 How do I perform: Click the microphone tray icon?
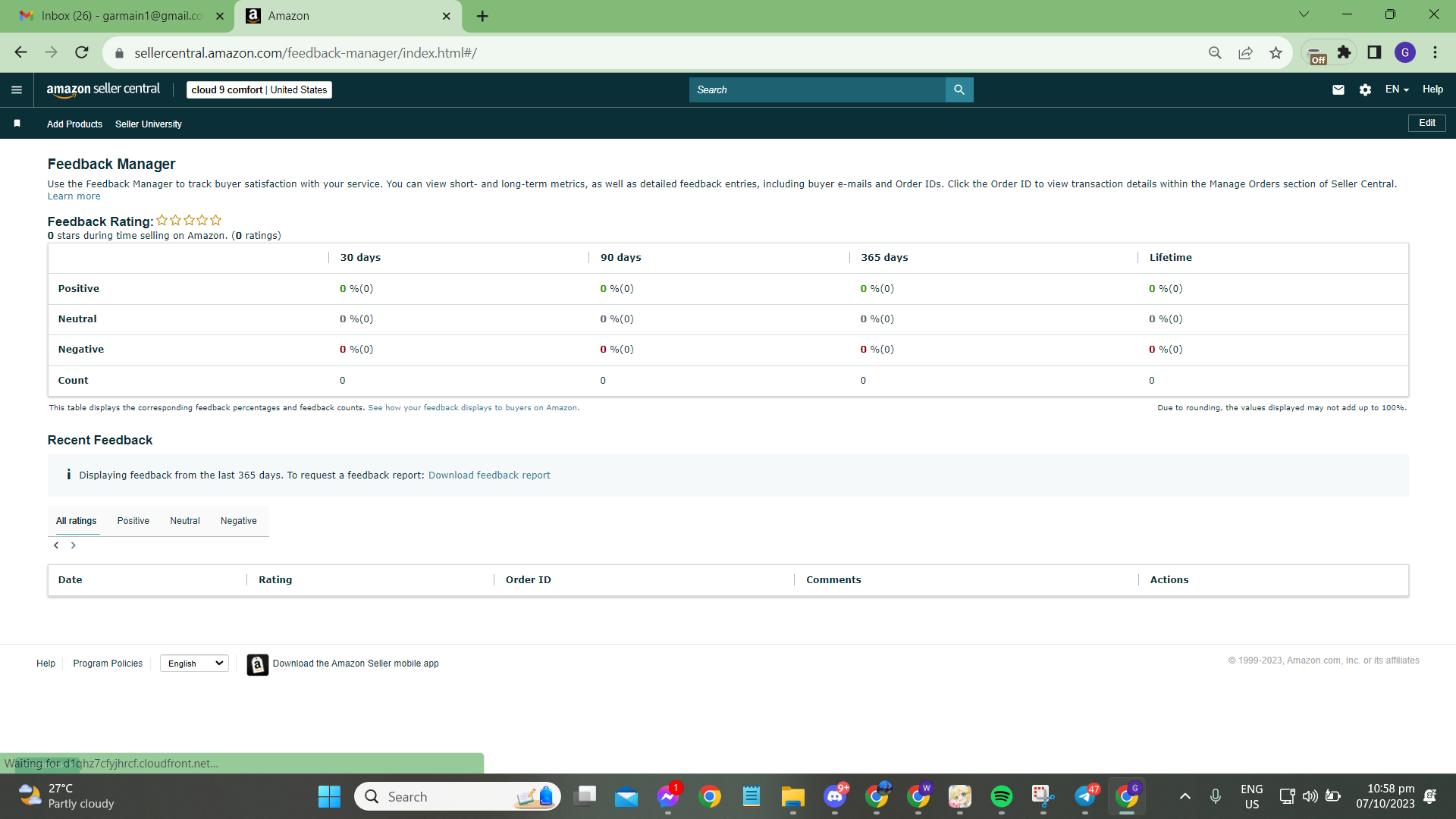[x=1216, y=796]
